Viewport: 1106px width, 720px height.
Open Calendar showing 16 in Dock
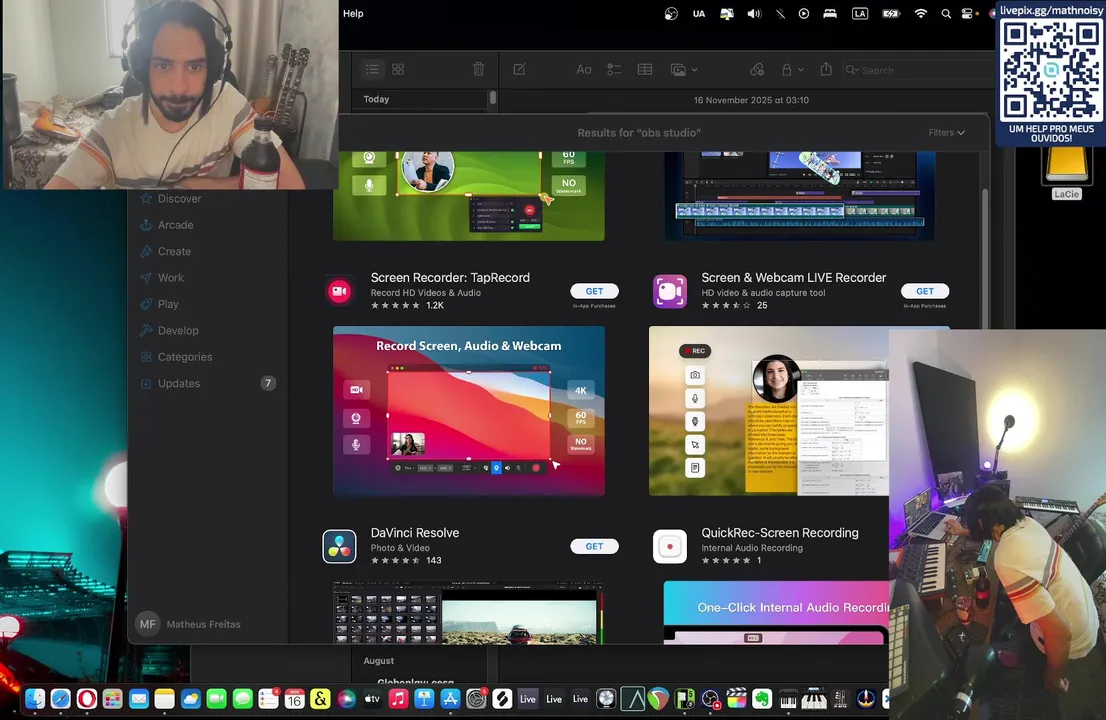[294, 699]
